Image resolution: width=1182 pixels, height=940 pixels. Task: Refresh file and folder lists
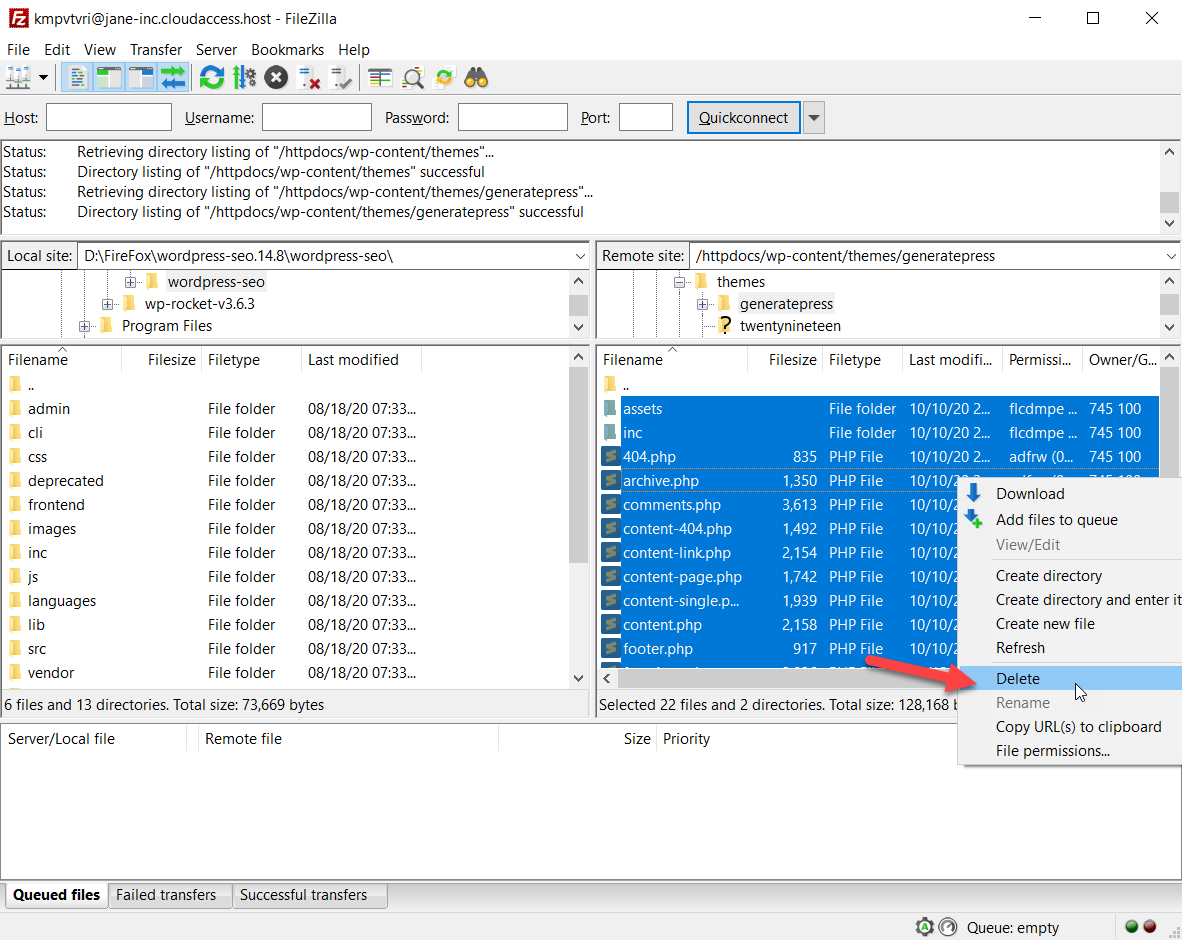tap(211, 77)
